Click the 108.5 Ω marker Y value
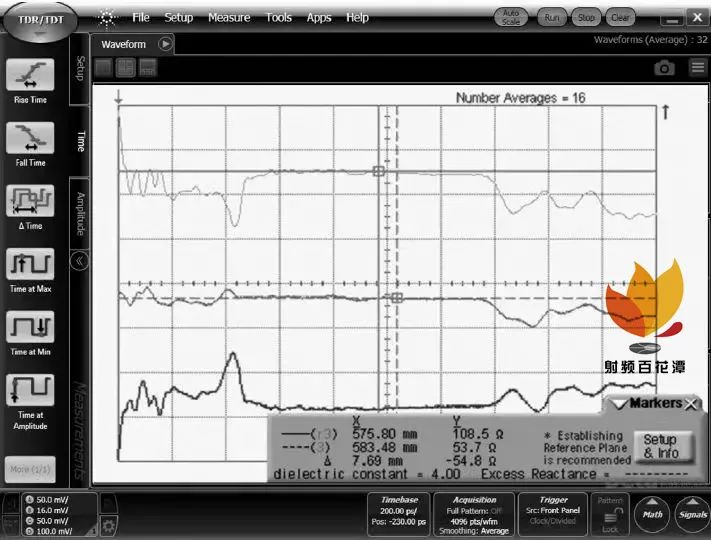 click(x=478, y=434)
